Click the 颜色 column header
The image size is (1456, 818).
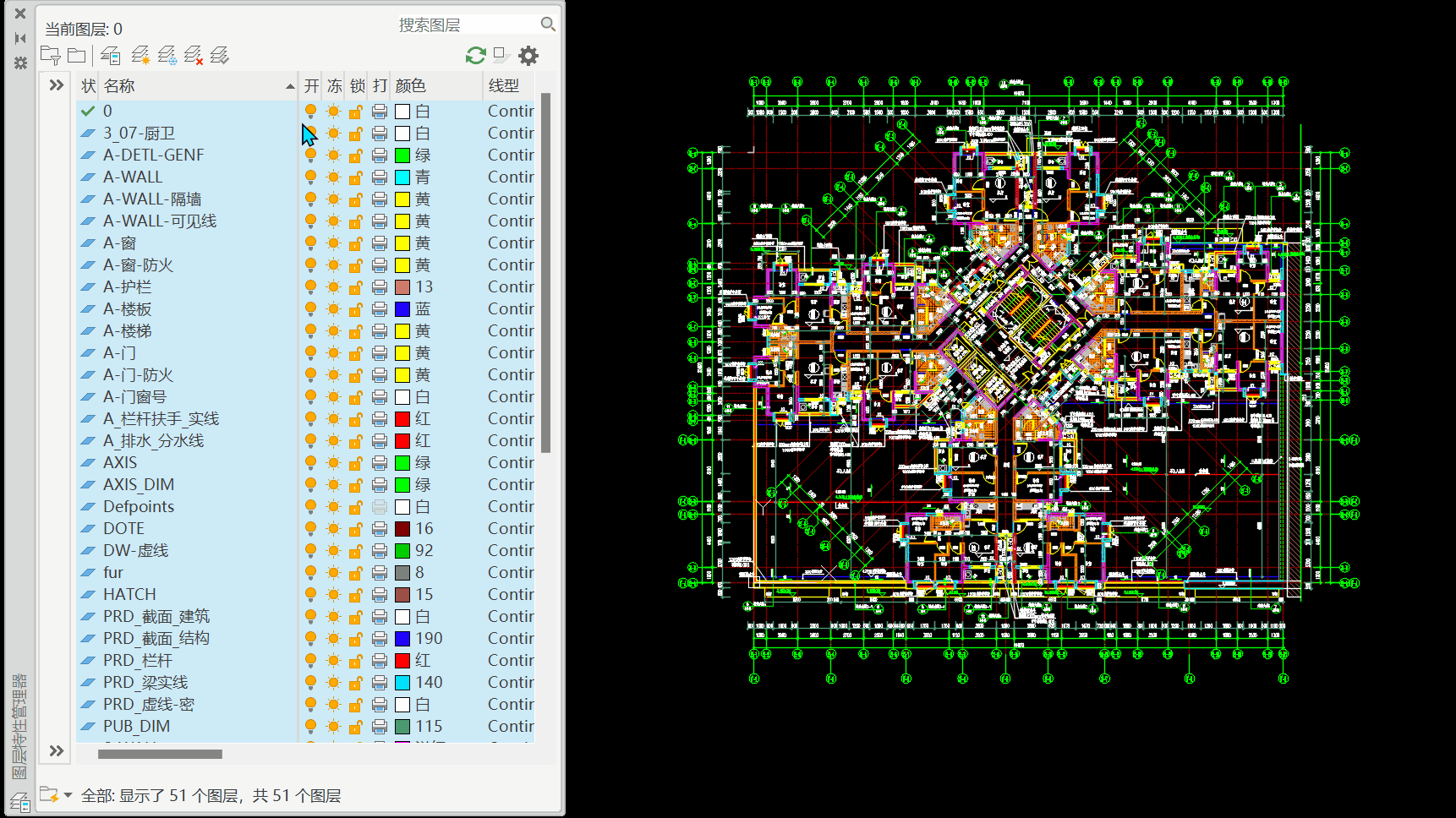tap(411, 86)
